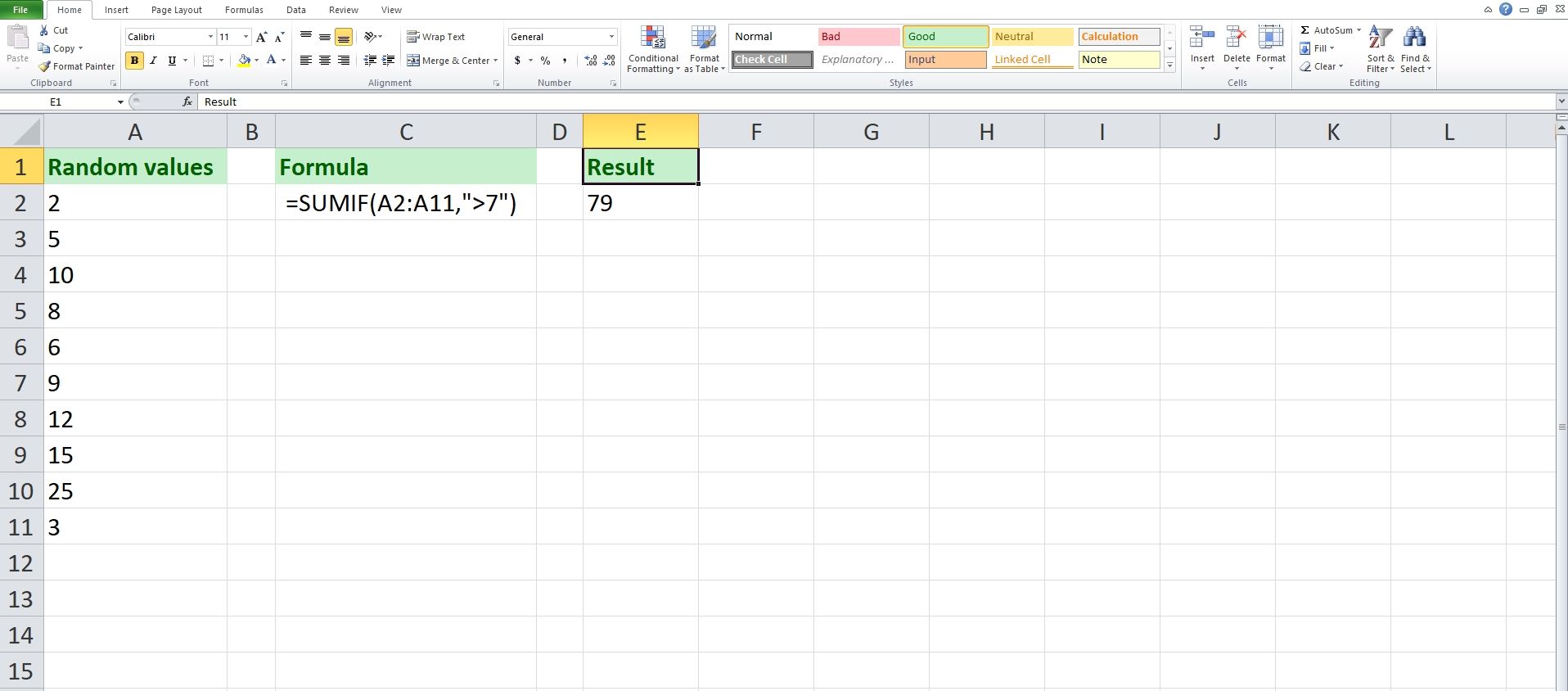Apply the Good cell style
The height and width of the screenshot is (691, 1568).
(x=945, y=37)
